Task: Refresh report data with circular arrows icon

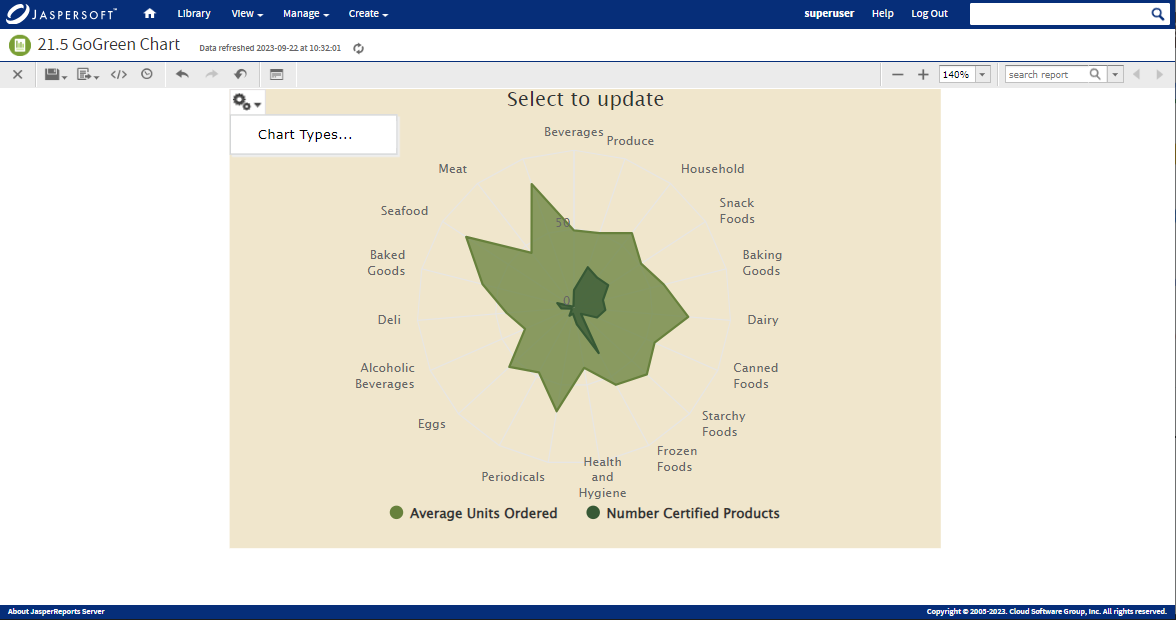Action: [x=358, y=48]
